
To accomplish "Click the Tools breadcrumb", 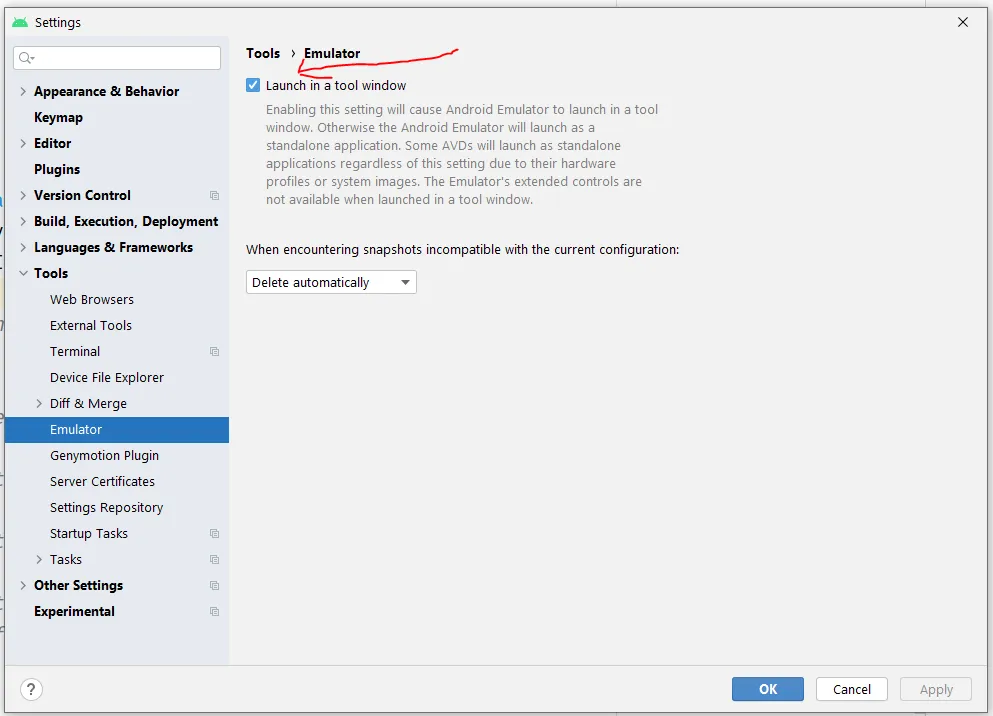I will [263, 53].
